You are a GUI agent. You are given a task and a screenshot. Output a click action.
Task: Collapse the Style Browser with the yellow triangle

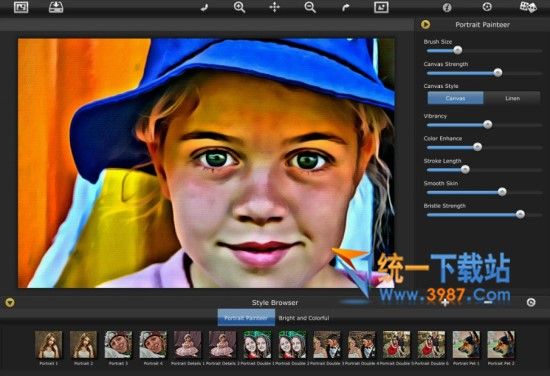coord(10,302)
